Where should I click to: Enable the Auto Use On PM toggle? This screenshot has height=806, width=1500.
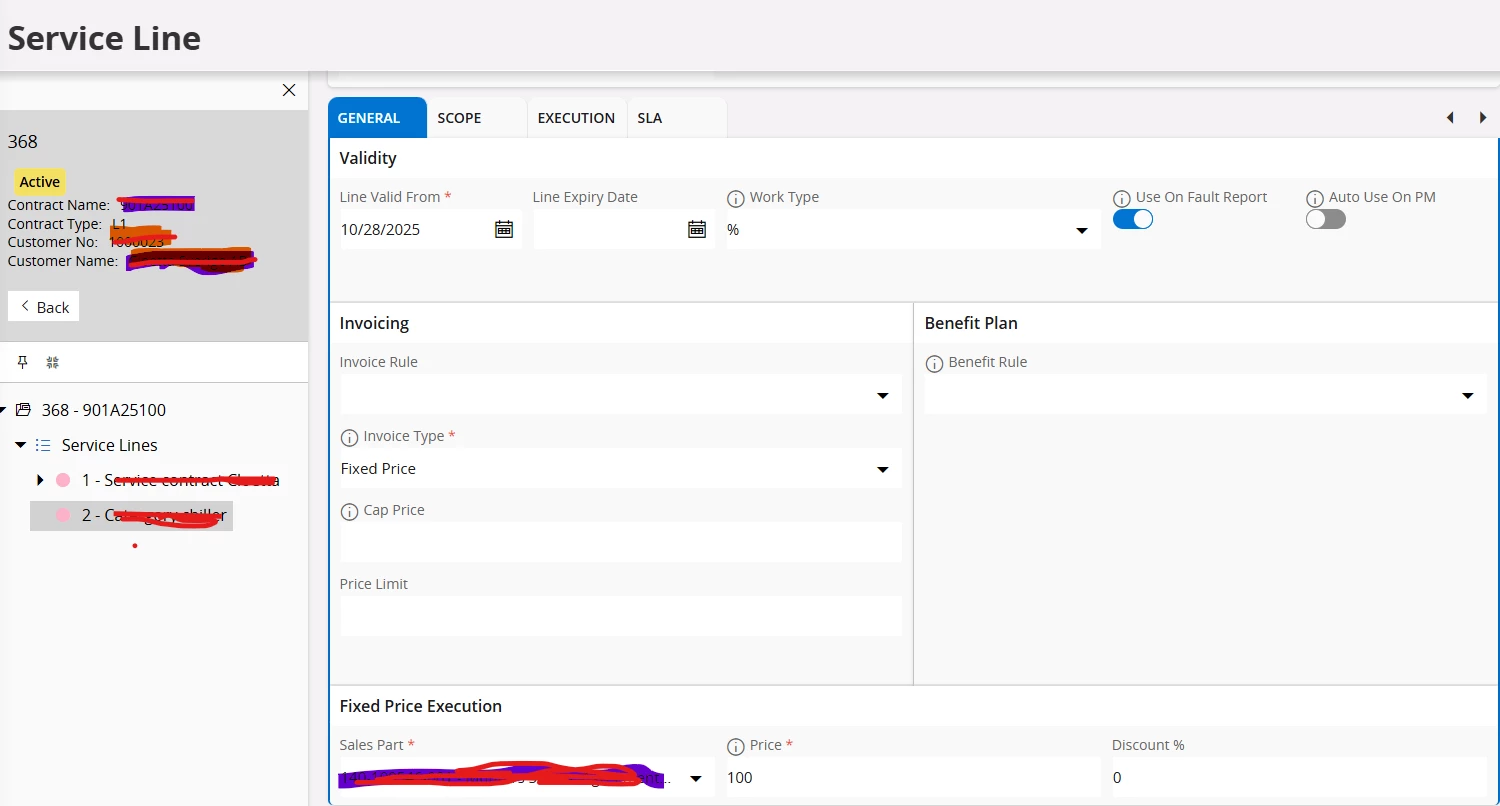pos(1326,219)
